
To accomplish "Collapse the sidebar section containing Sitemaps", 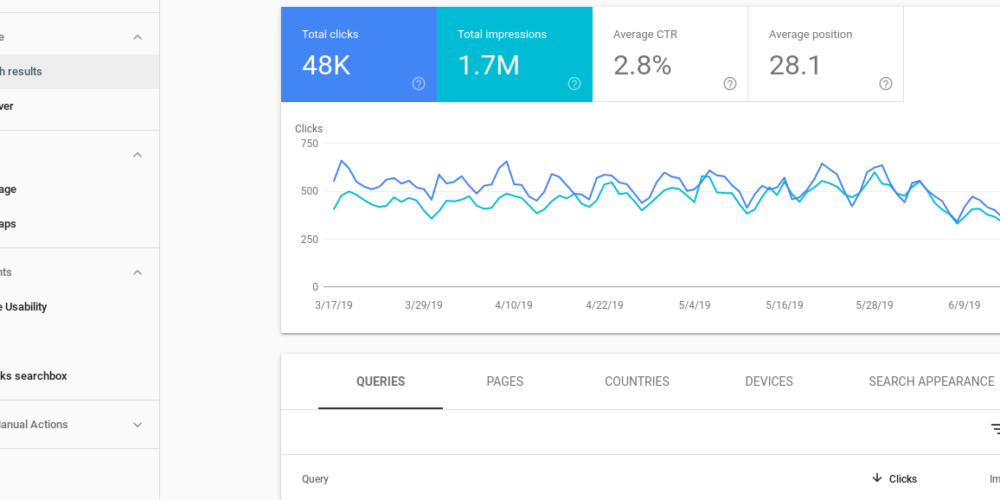I will pos(138,155).
